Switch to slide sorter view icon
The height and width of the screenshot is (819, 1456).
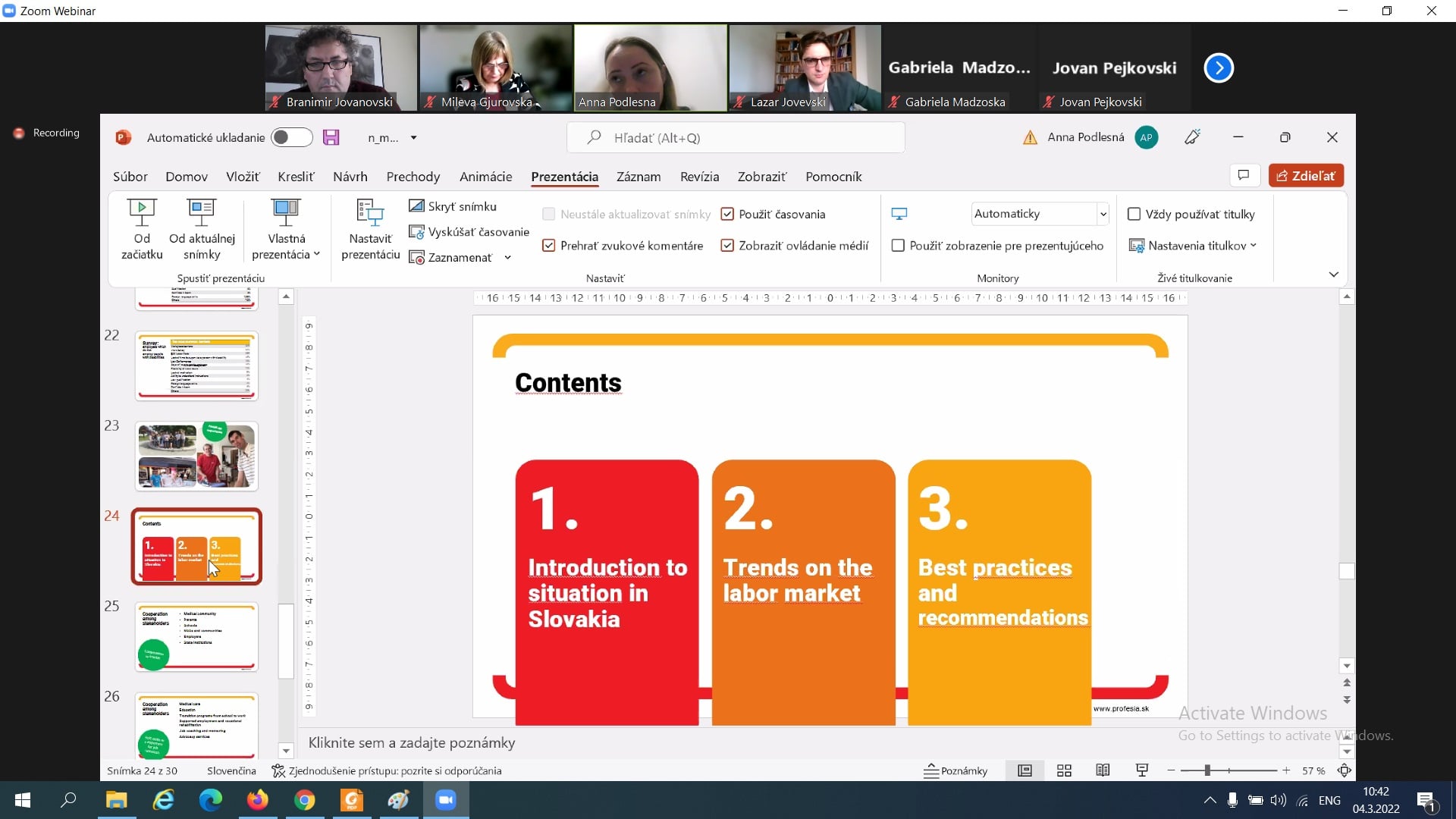[1064, 770]
